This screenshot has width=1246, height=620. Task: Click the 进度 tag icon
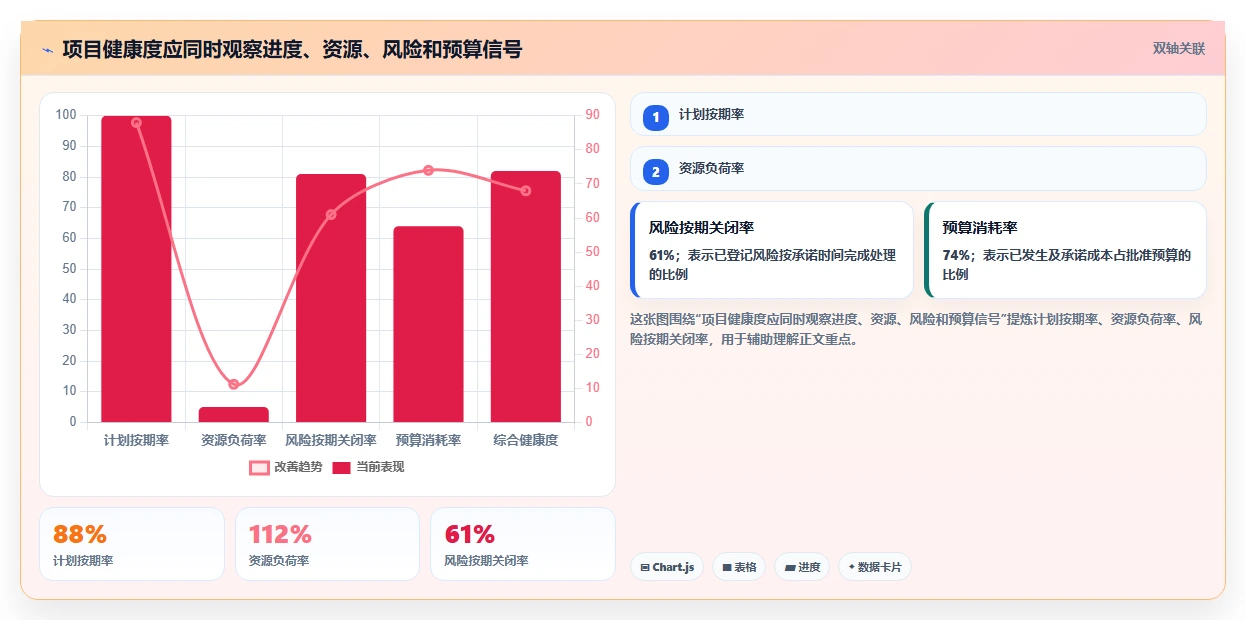click(x=790, y=568)
